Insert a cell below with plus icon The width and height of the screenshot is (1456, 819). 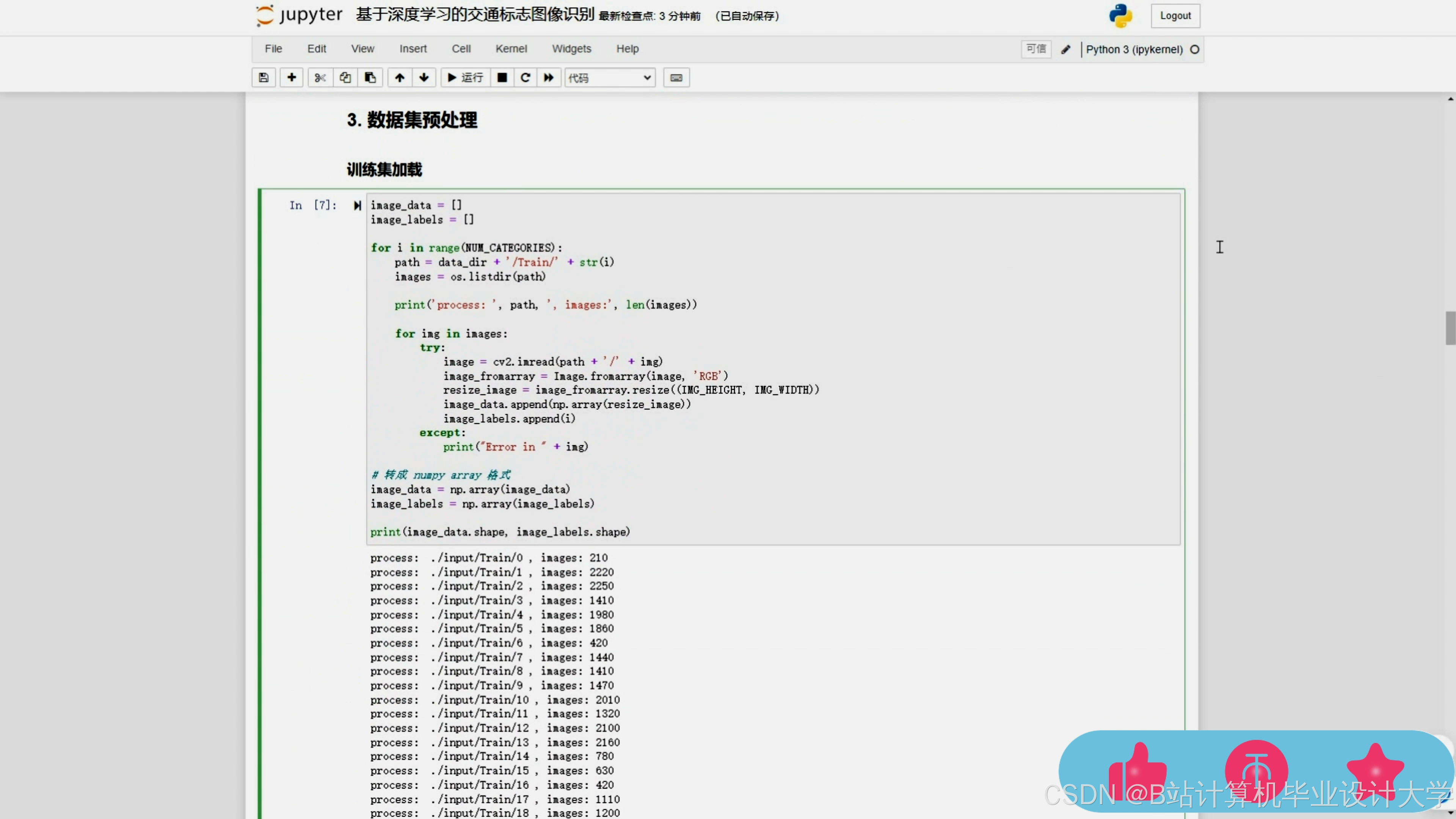tap(292, 77)
